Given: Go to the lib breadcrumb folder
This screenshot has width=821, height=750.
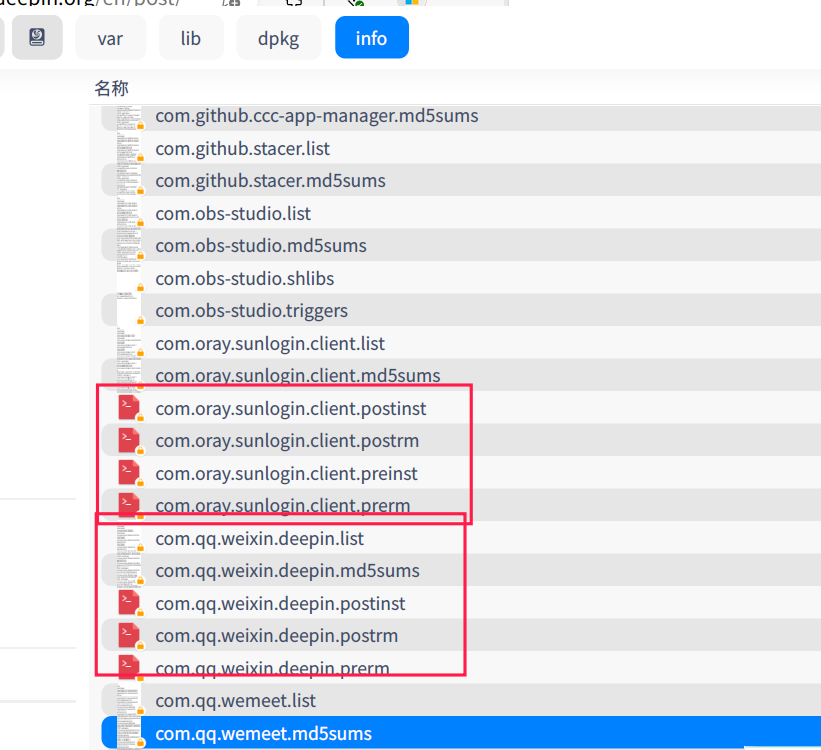Looking at the screenshot, I should click(191, 38).
